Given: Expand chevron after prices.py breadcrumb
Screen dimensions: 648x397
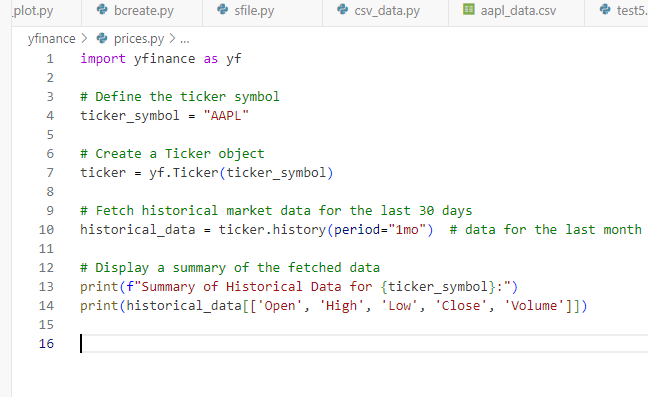Looking at the screenshot, I should pos(172,39).
